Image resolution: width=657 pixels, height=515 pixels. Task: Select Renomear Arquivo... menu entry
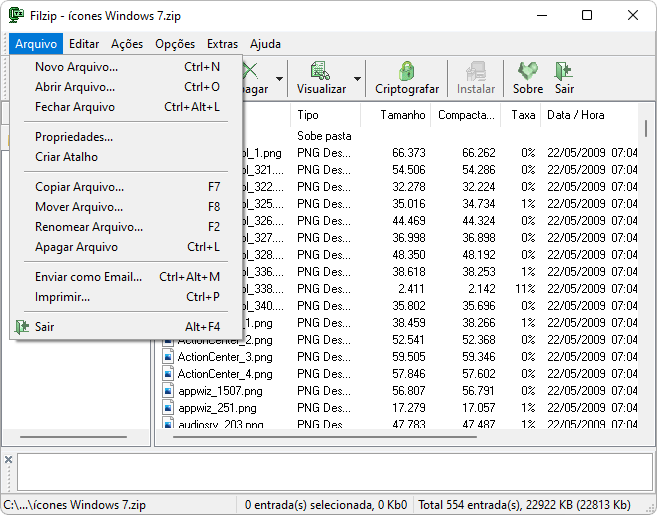click(126, 227)
